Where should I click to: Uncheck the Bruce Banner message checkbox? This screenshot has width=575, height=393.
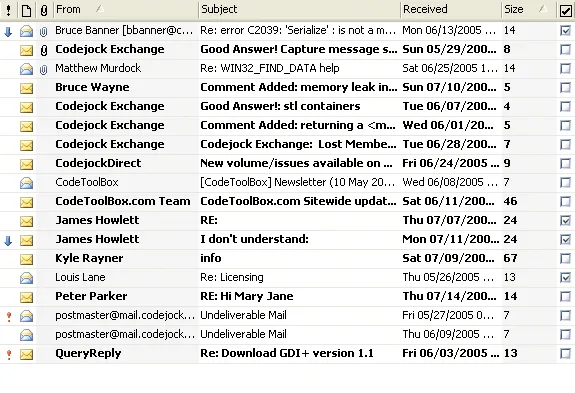[x=565, y=30]
